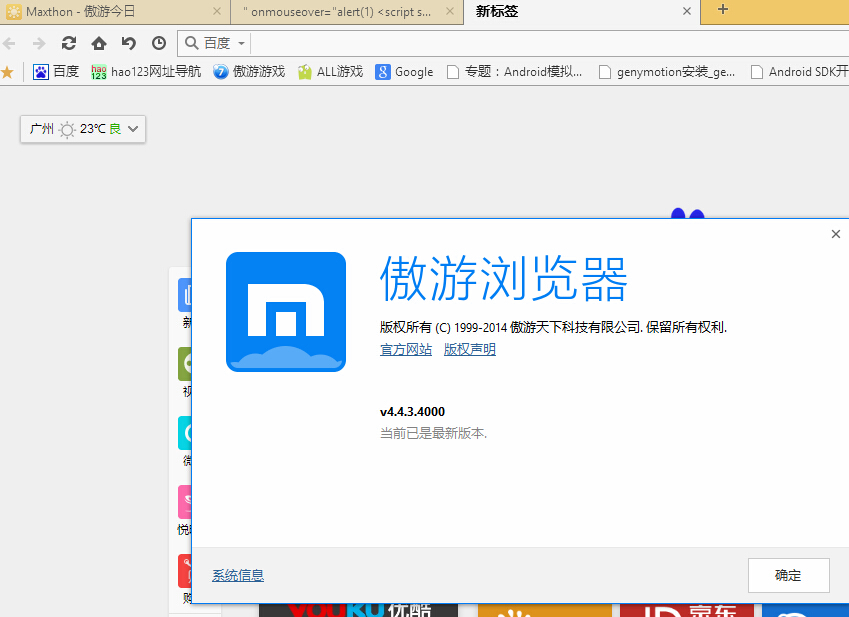The image size is (849, 617).
Task: Close the onmouseover alert tab
Action: tap(449, 11)
